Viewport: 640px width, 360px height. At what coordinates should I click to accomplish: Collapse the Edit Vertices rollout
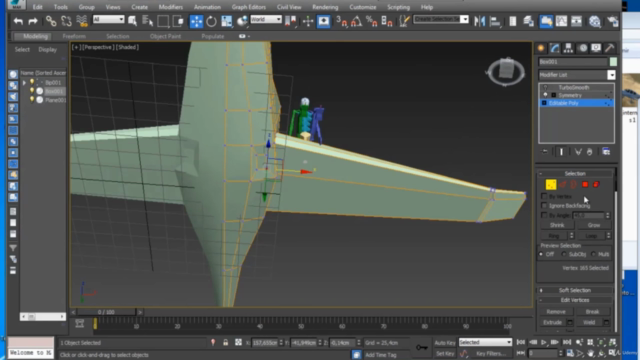(575, 300)
